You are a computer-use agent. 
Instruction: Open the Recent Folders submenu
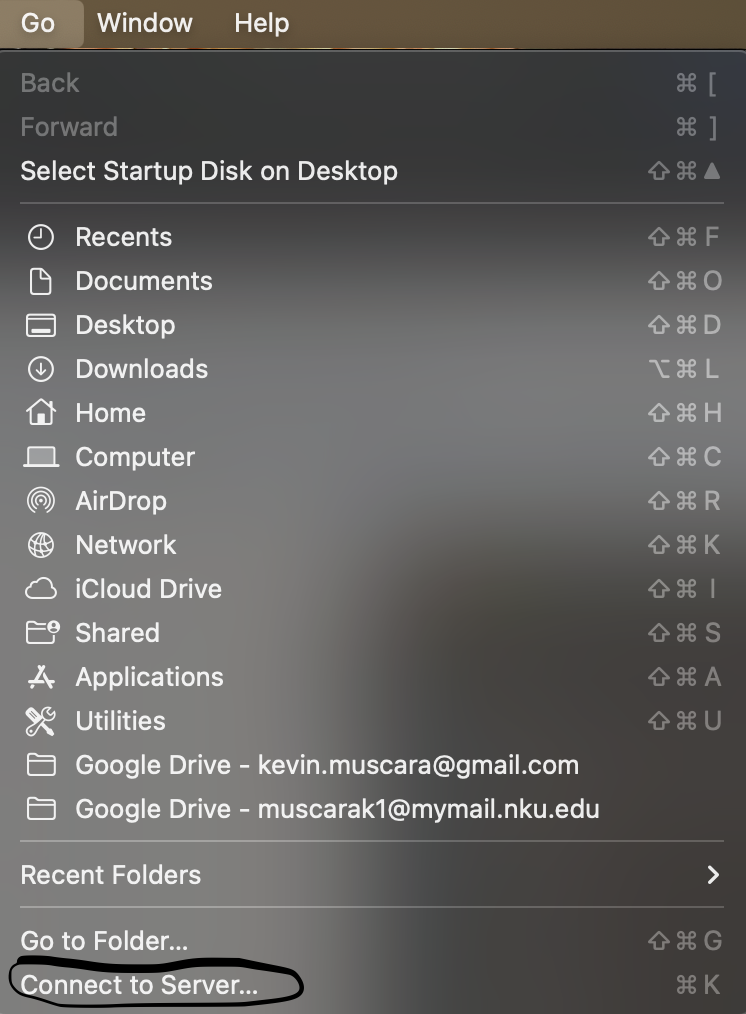pos(111,875)
